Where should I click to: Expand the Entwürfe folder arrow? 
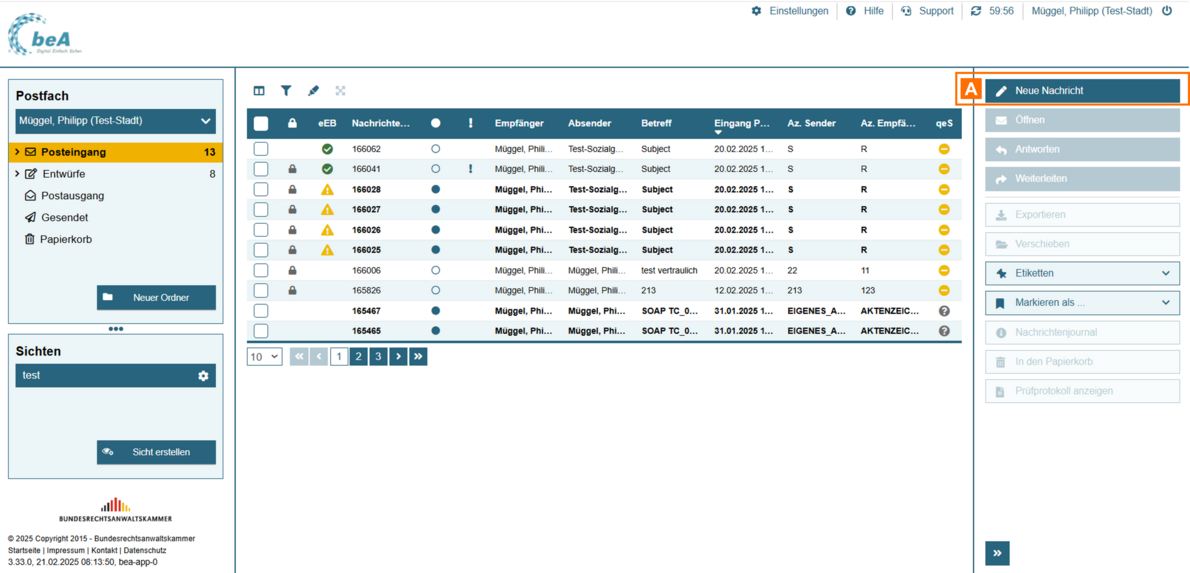pos(17,174)
